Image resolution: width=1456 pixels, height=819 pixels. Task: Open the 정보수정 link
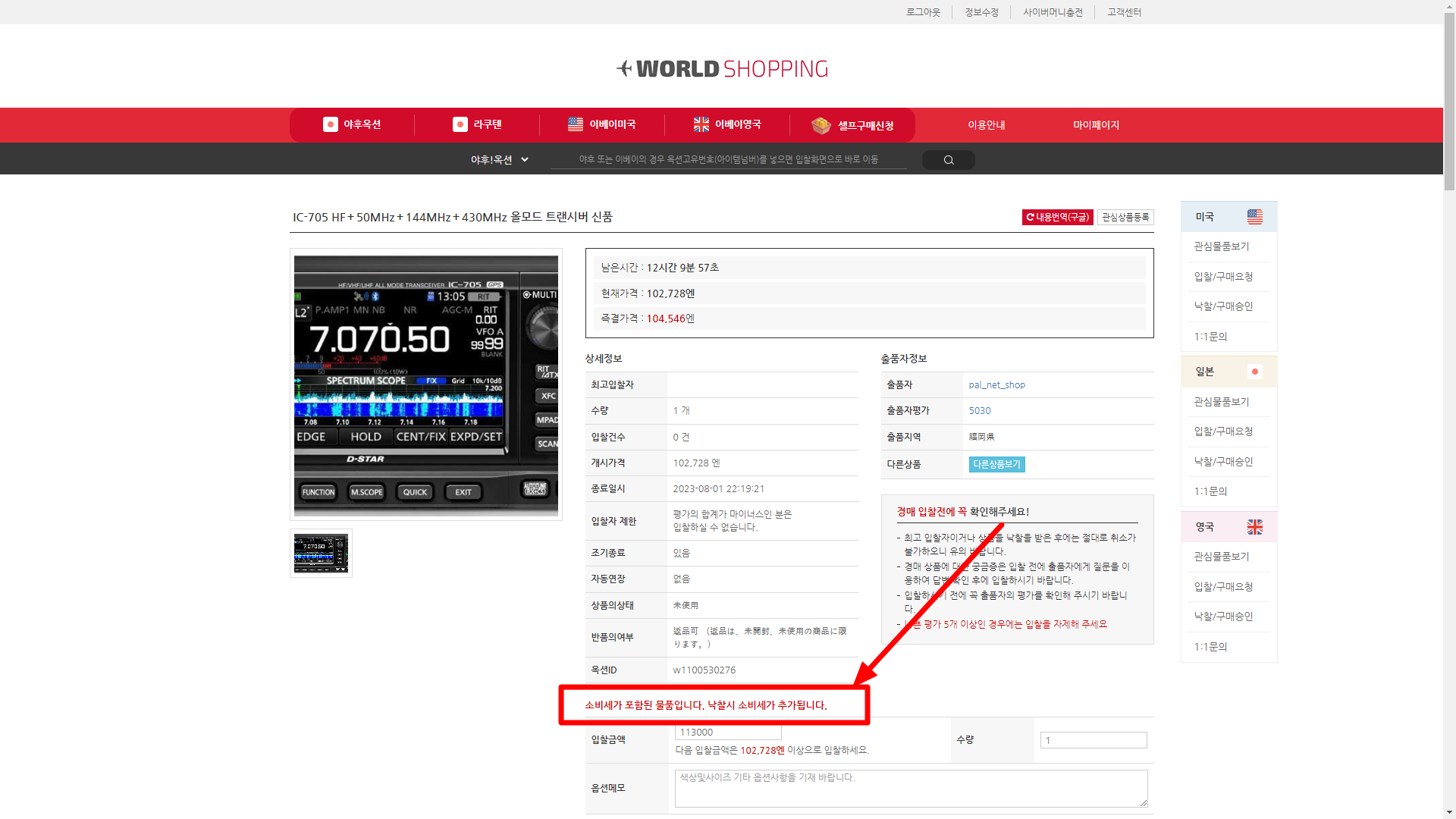[x=981, y=12]
